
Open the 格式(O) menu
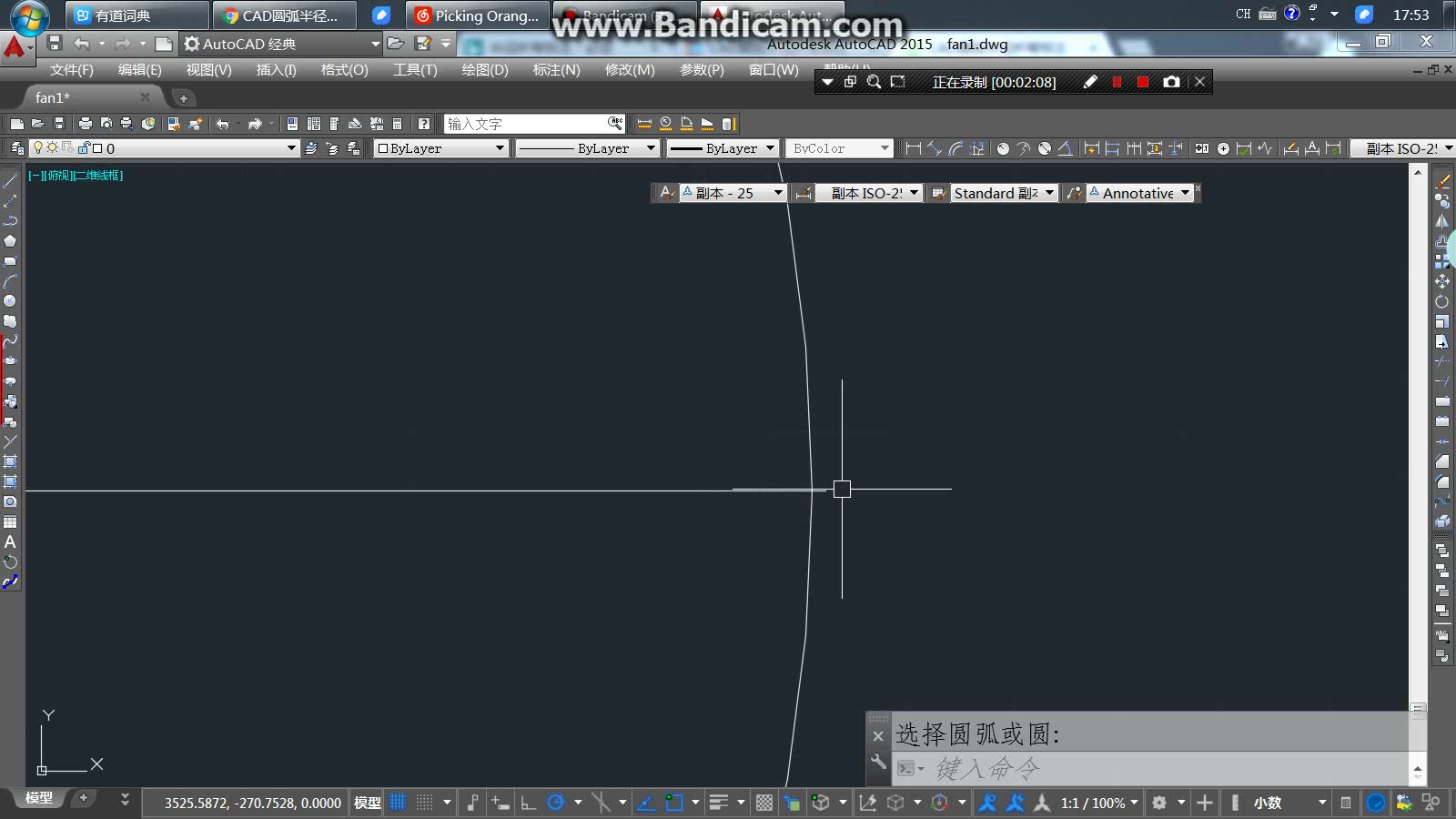(344, 70)
